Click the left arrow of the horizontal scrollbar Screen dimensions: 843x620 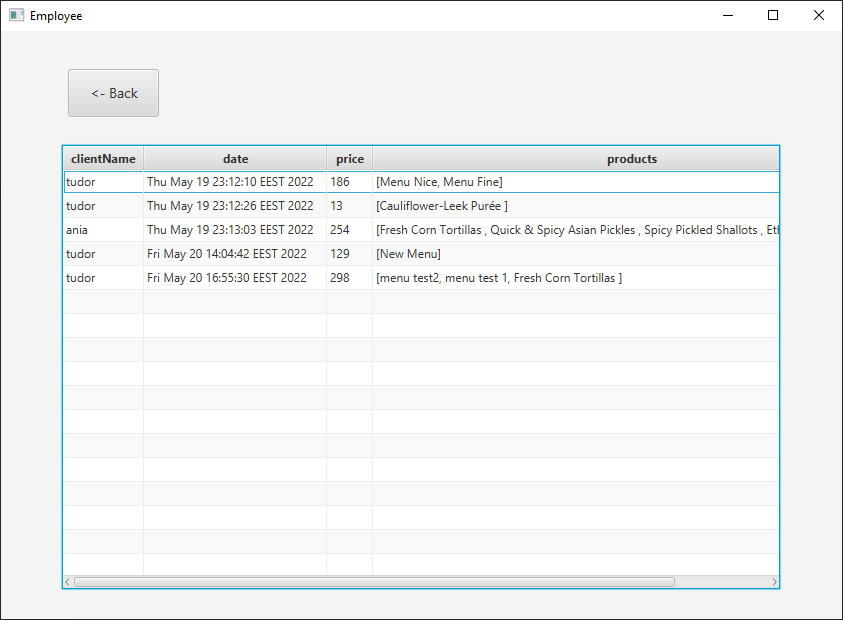pyautogui.click(x=67, y=581)
